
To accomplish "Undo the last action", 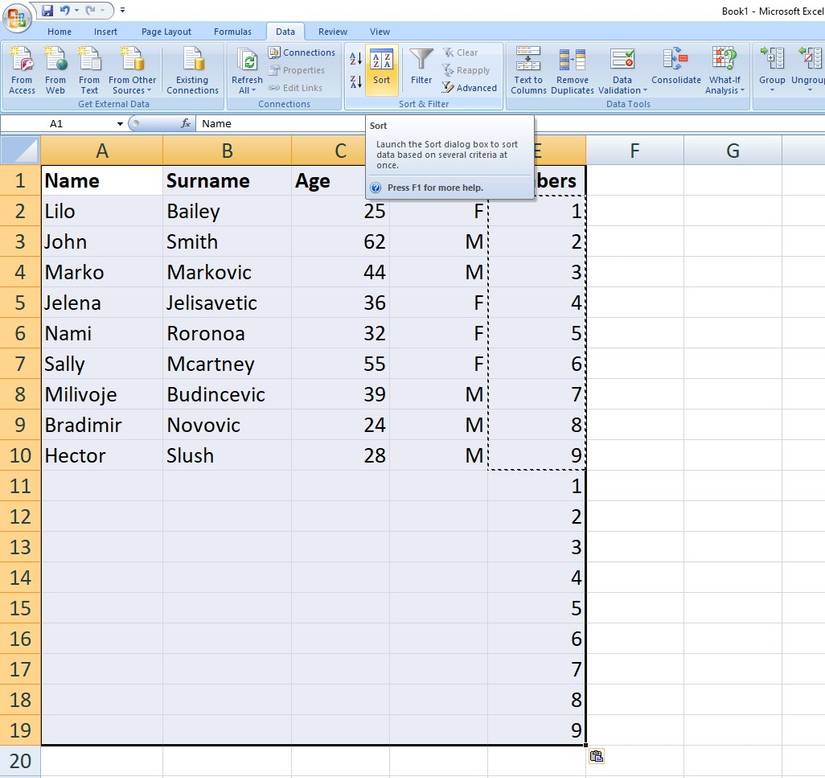I will pos(64,10).
